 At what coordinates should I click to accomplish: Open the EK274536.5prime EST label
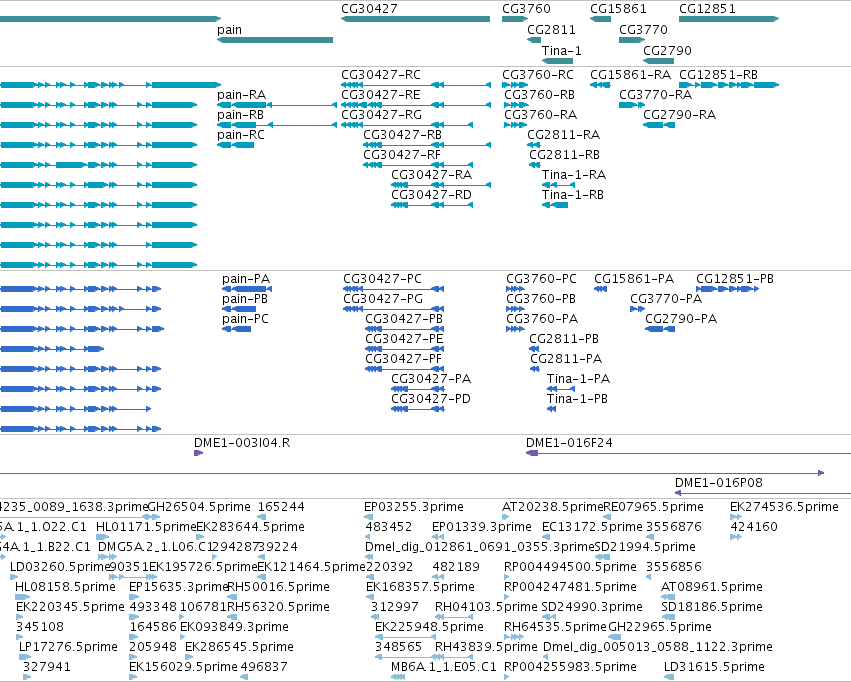pos(784,507)
